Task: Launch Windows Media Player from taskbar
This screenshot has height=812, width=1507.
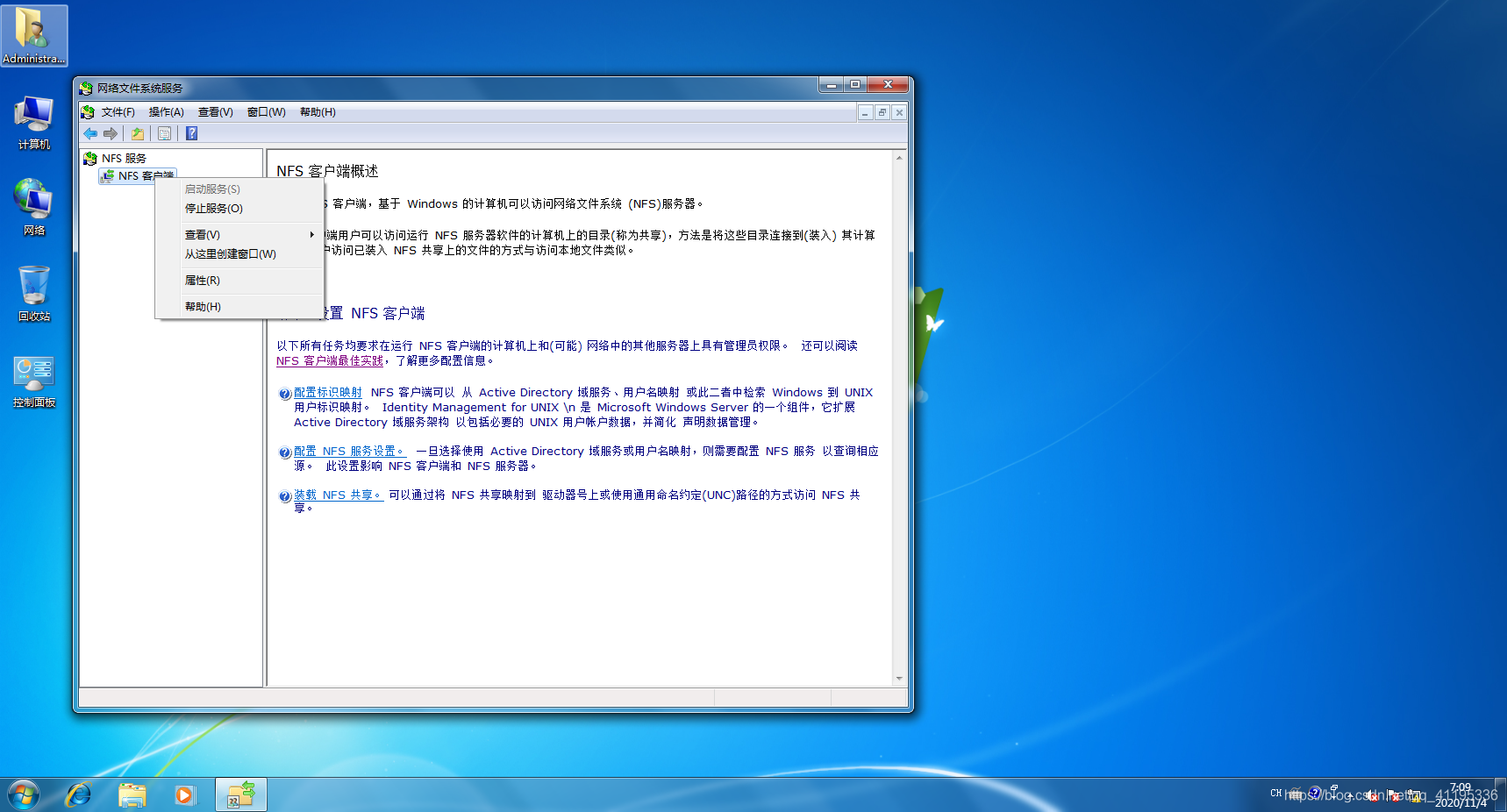Action: (x=184, y=795)
